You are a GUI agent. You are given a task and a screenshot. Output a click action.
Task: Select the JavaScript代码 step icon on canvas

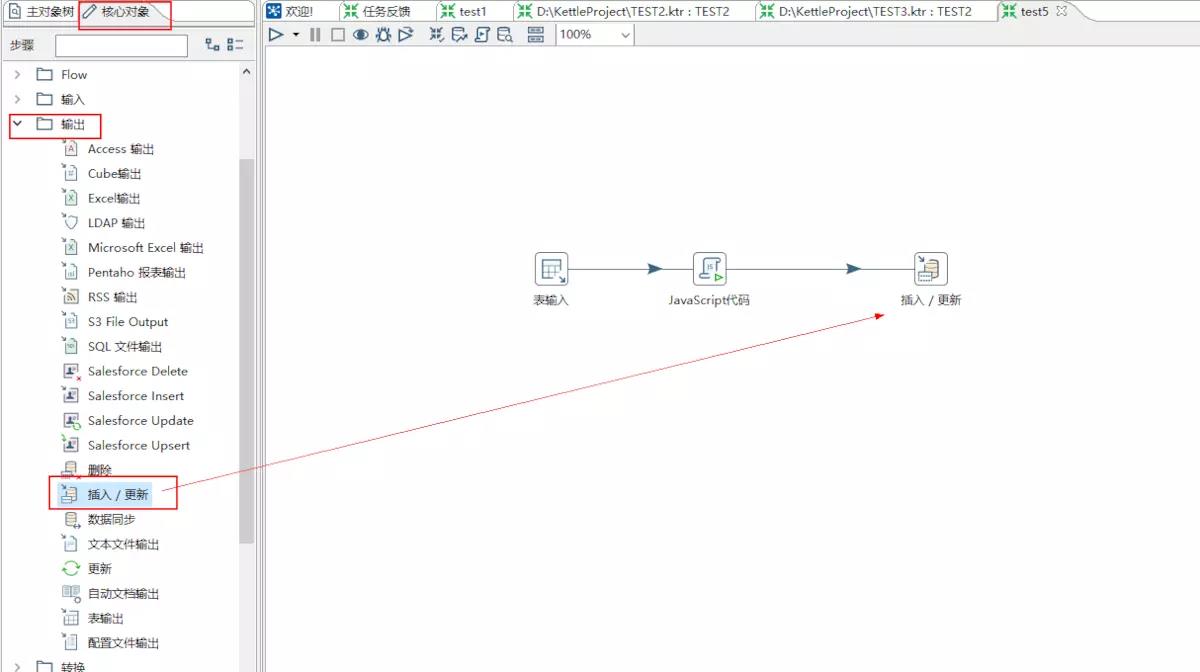point(709,269)
